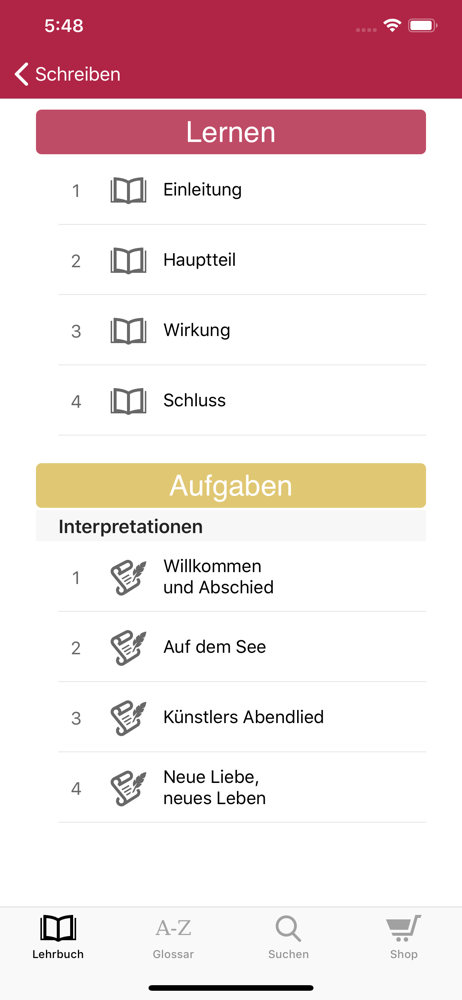Image resolution: width=462 pixels, height=1000 pixels.
Task: Tap the book icon next to Wirkung
Action: coord(128,330)
